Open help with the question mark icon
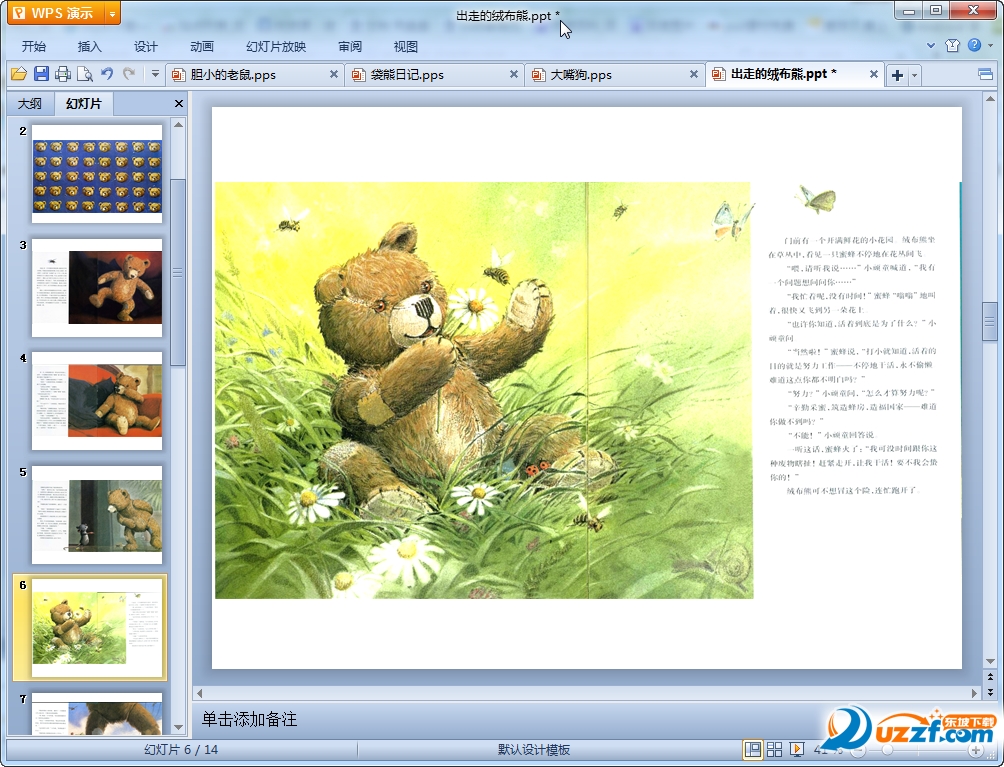This screenshot has width=1004, height=767. (975, 45)
